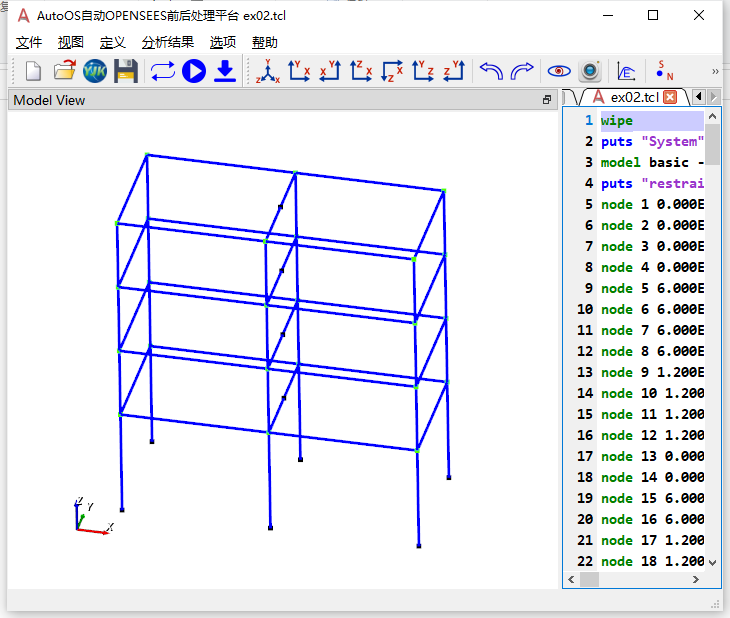Image resolution: width=730 pixels, height=618 pixels.
Task: Click the 'node 5' code line
Action: (x=652, y=288)
